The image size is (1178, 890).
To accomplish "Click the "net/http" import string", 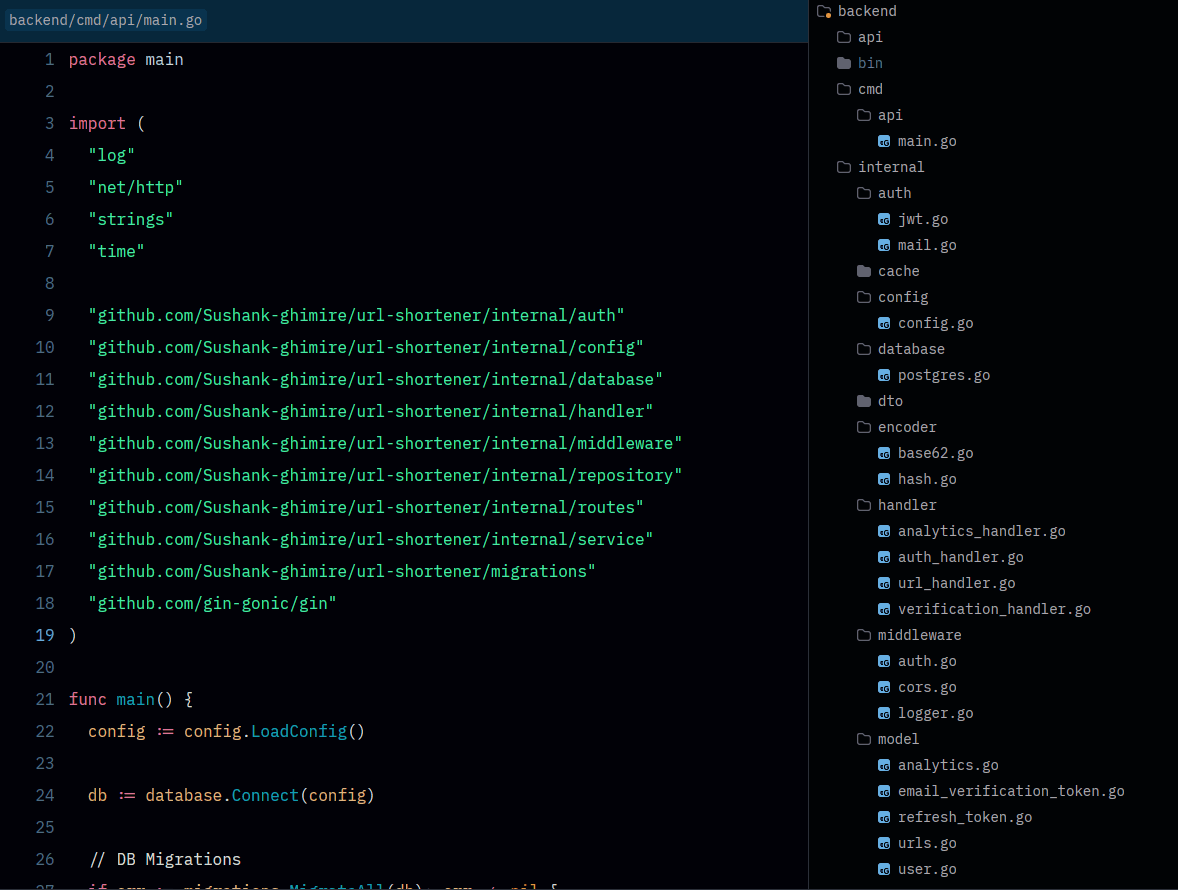I will point(136,188).
